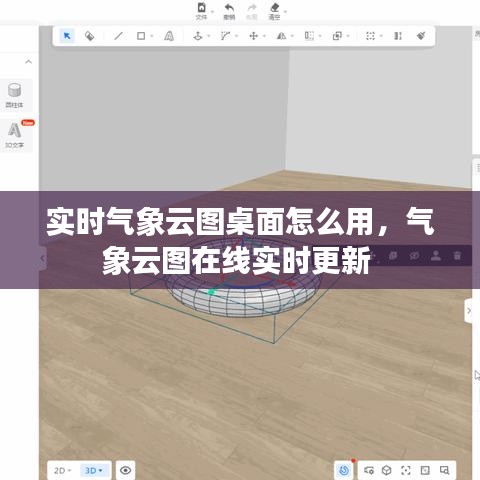480x480 pixels.
Task: Select the align panels tool
Action: [309, 36]
